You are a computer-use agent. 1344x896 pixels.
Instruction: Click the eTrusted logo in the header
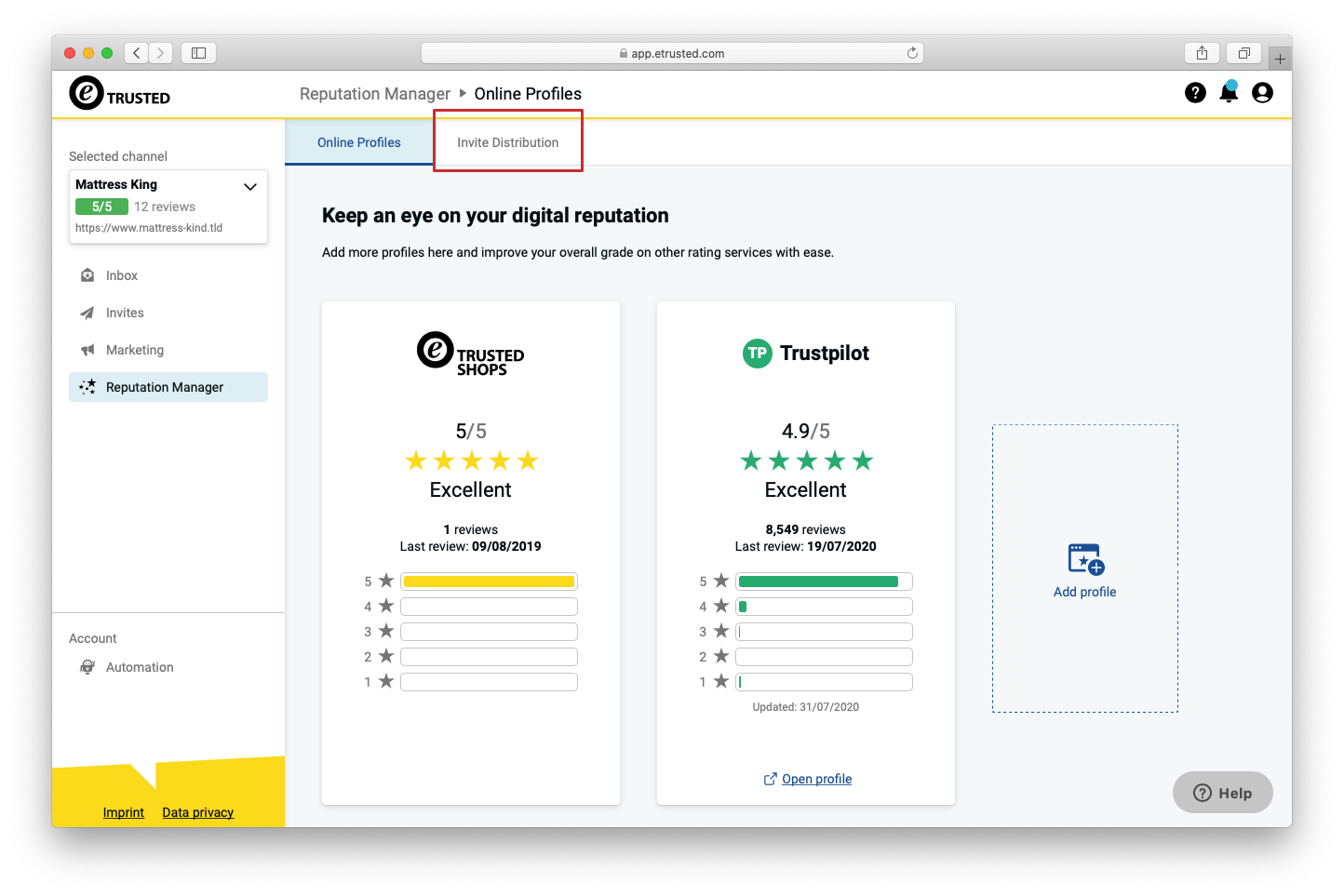[120, 93]
